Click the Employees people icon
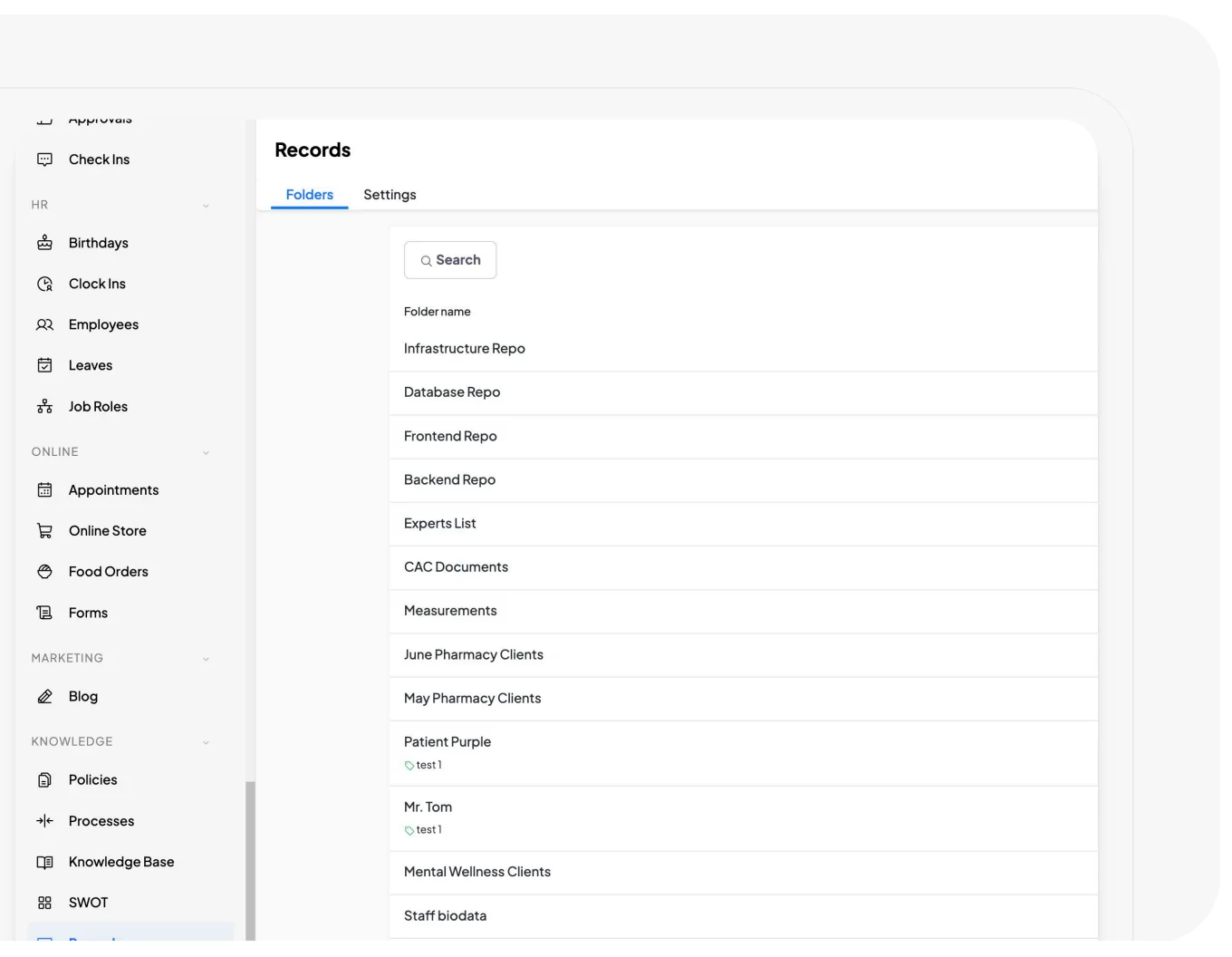 44,324
